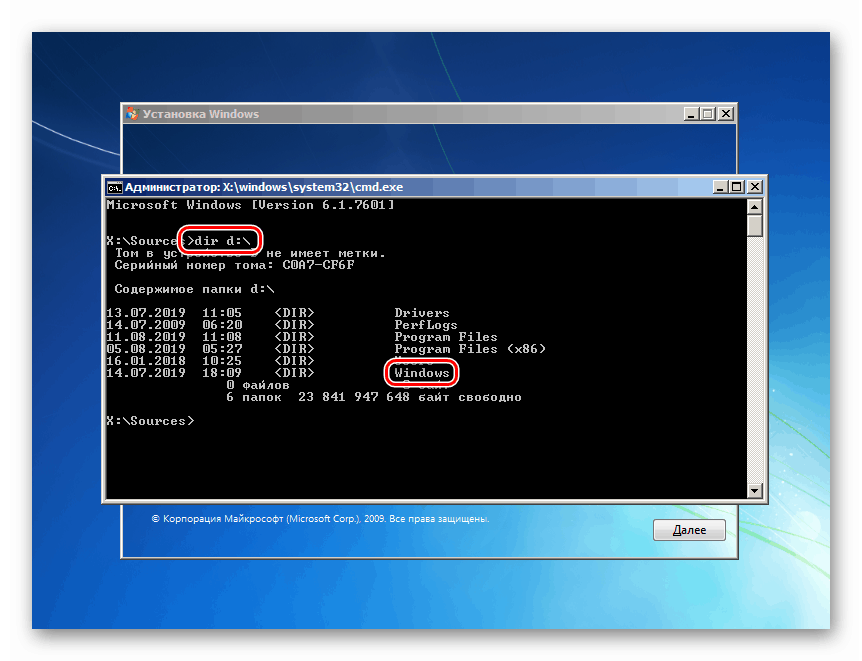Image resolution: width=862 pixels, height=661 pixels.
Task: Click the time 05:27
Action: (x=222, y=349)
